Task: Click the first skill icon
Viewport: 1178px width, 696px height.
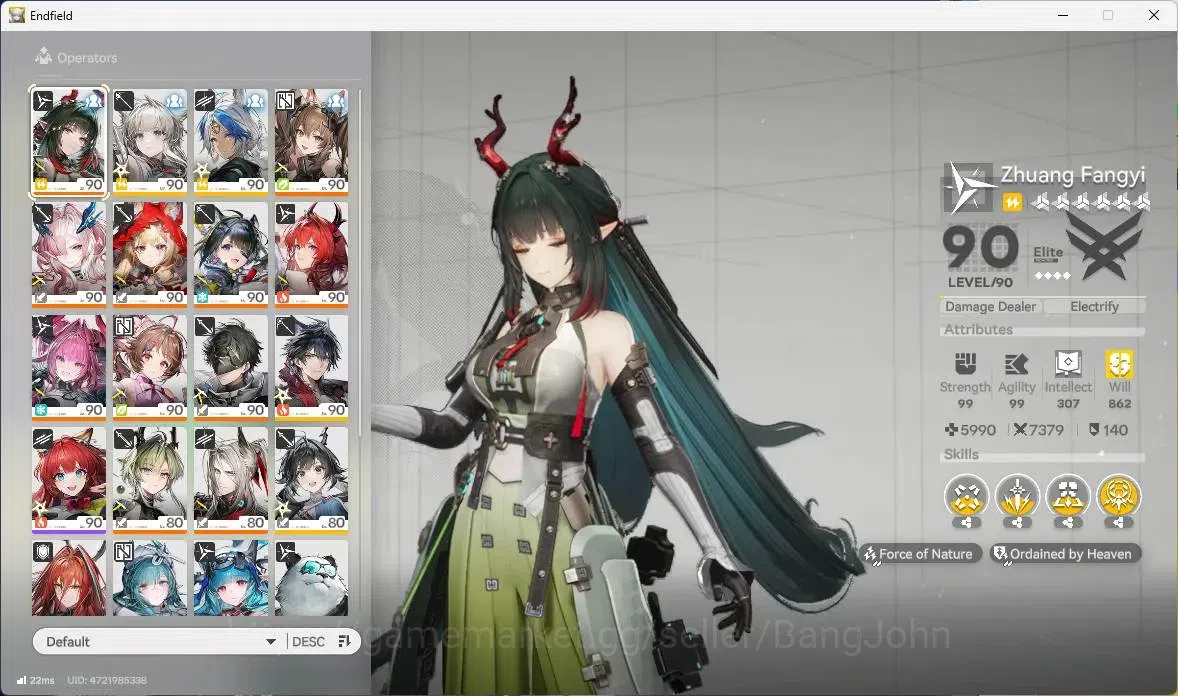Action: tap(966, 495)
